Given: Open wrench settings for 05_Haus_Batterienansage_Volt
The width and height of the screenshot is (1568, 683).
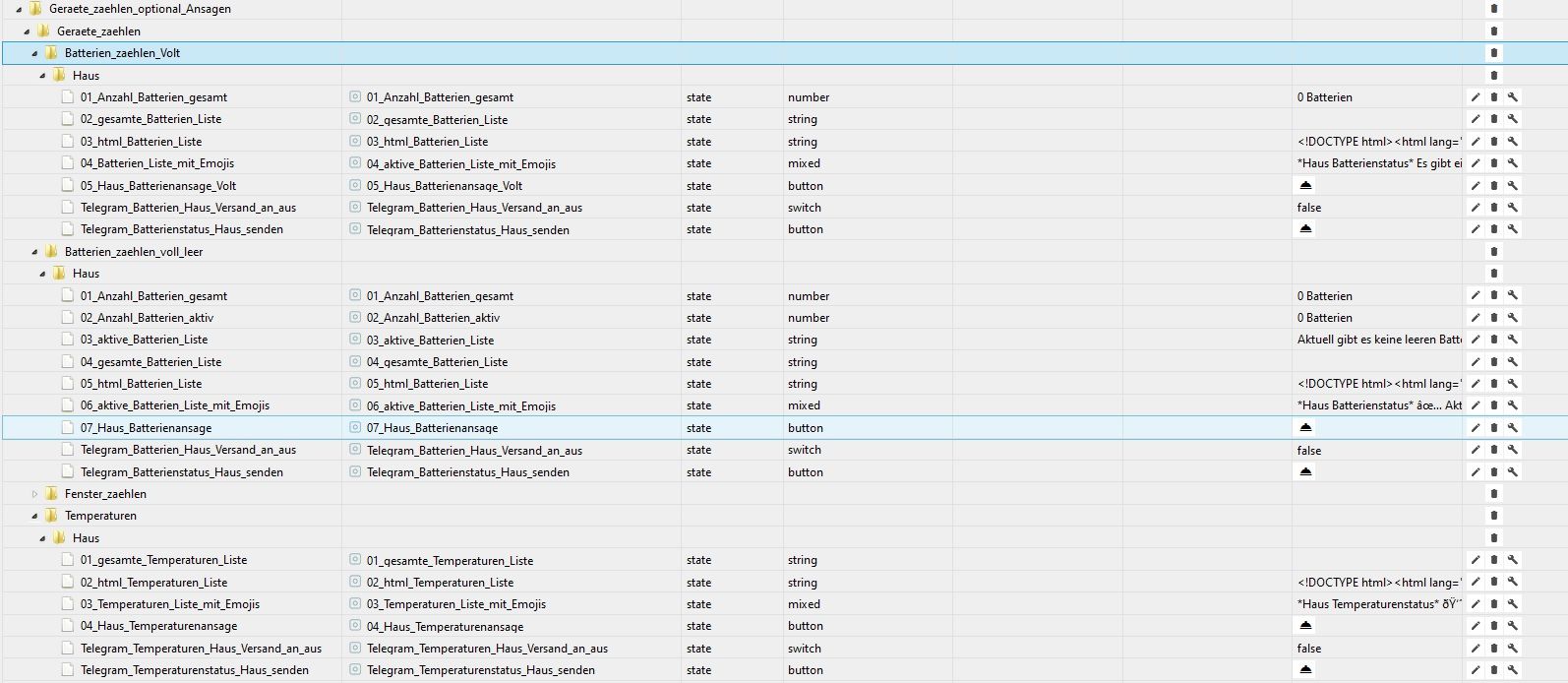Looking at the screenshot, I should (1513, 185).
